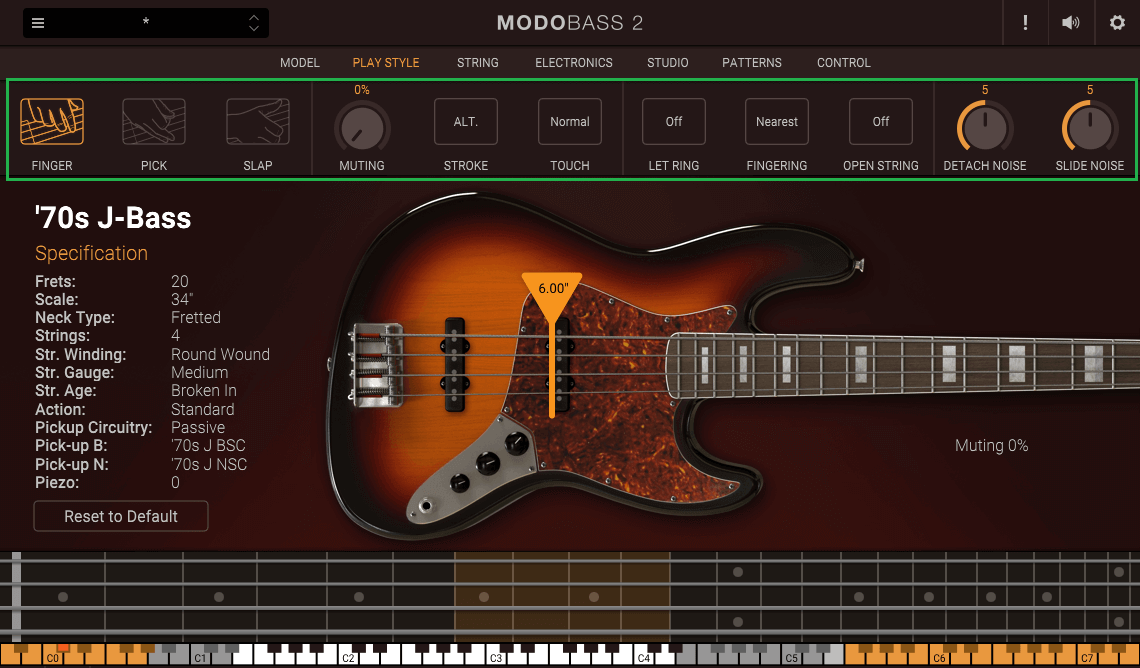Open the settings gear
Viewport: 1140px width, 668px height.
click(x=1117, y=23)
